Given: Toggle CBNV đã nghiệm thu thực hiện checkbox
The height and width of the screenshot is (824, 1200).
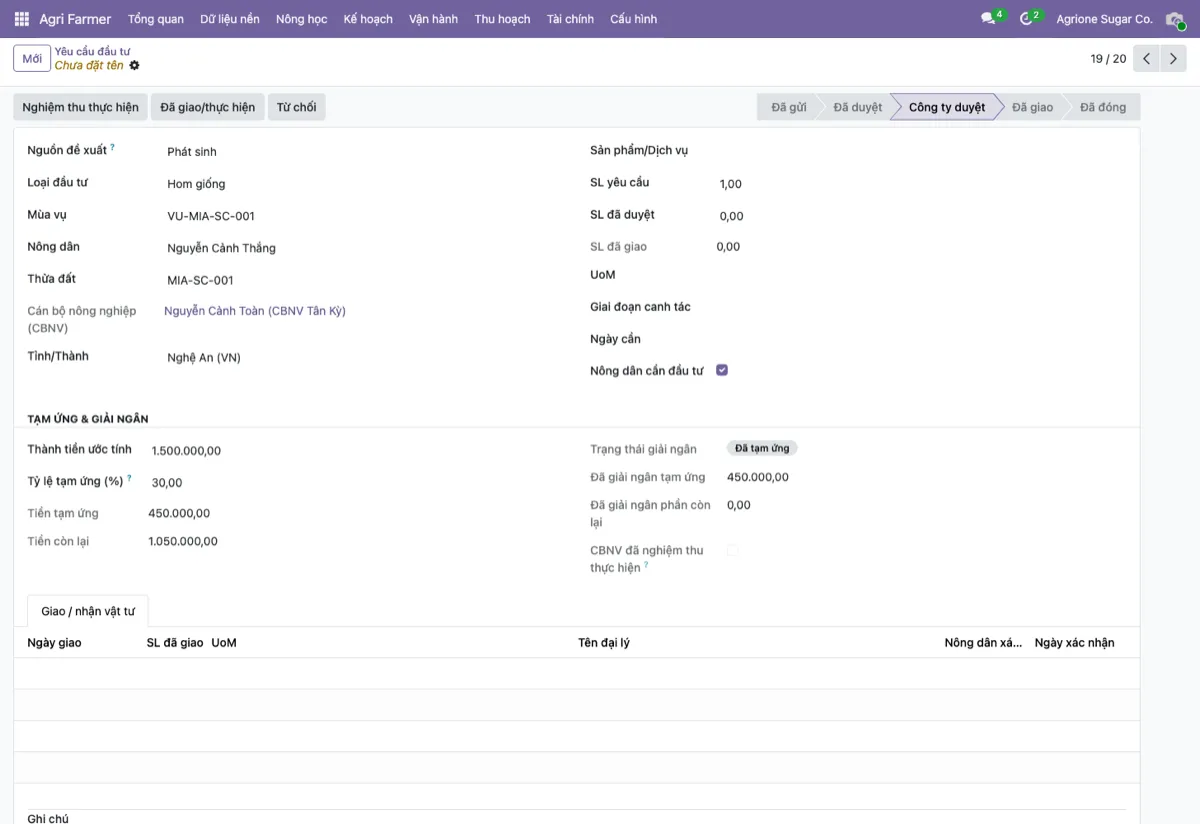Looking at the screenshot, I should tap(732, 550).
